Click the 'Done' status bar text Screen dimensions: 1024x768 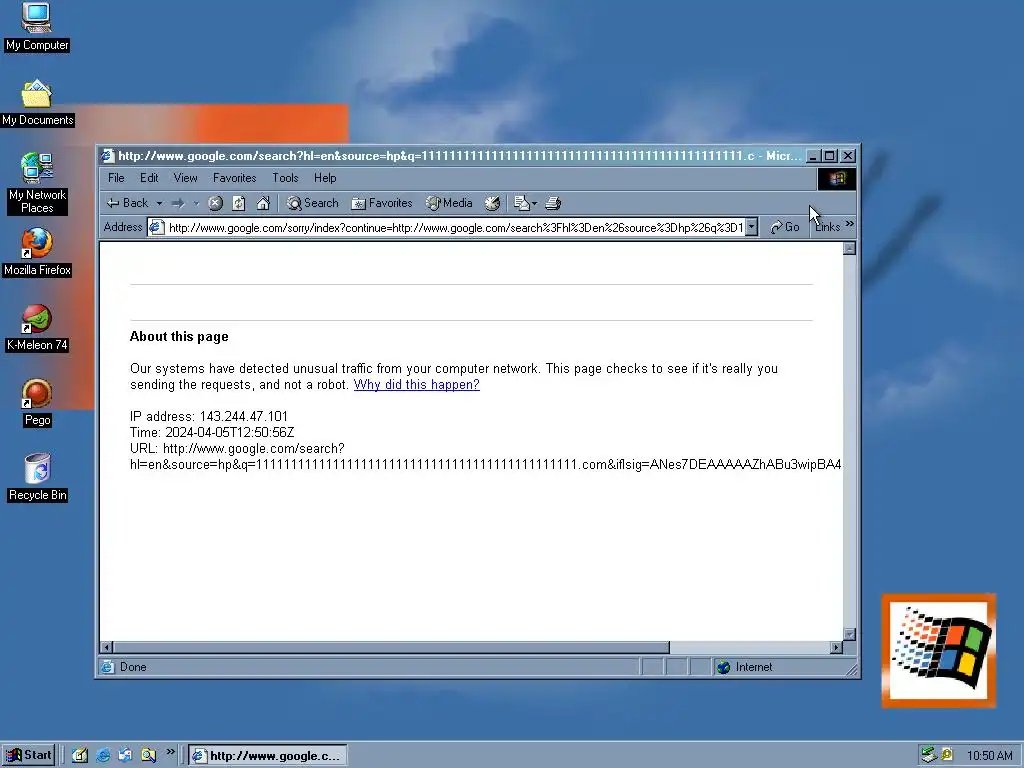coord(133,667)
